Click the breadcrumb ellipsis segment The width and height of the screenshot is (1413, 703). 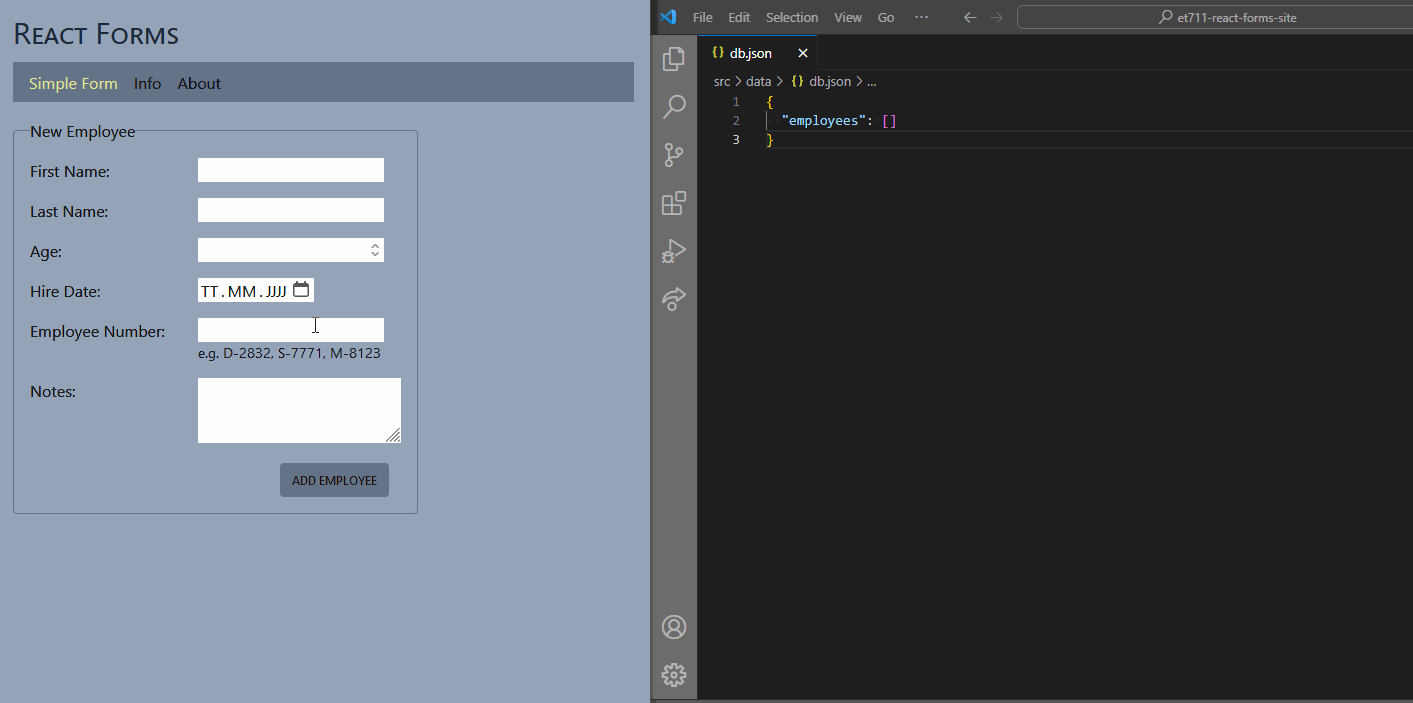871,81
